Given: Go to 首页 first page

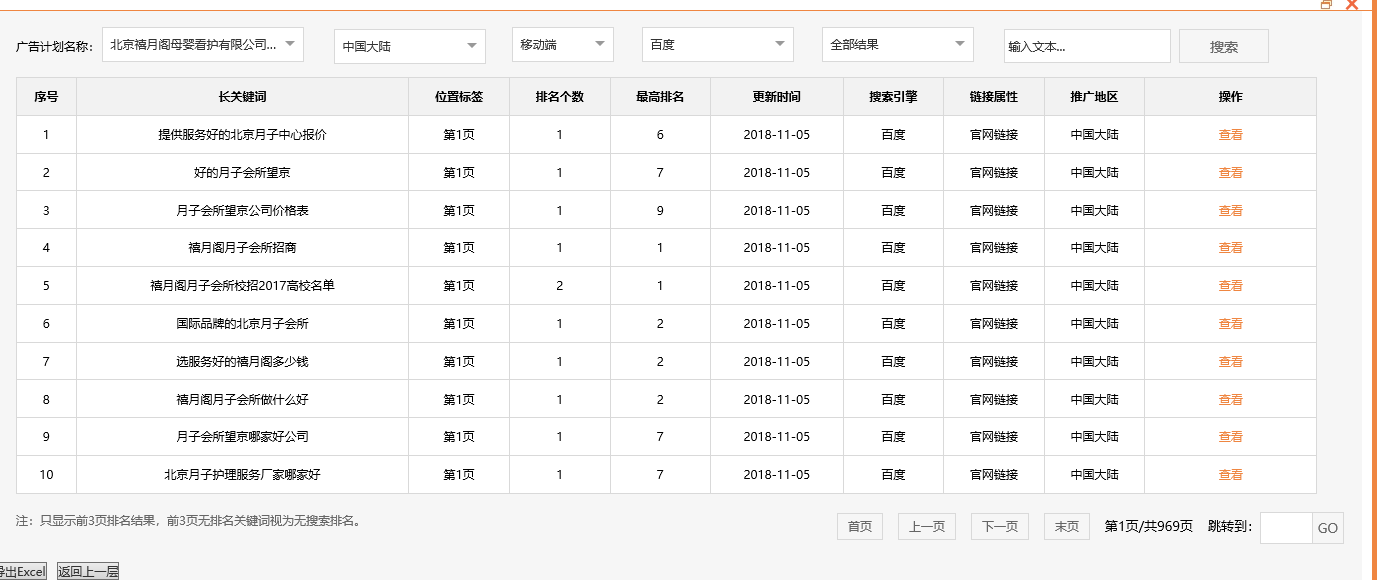Looking at the screenshot, I should click(x=858, y=526).
